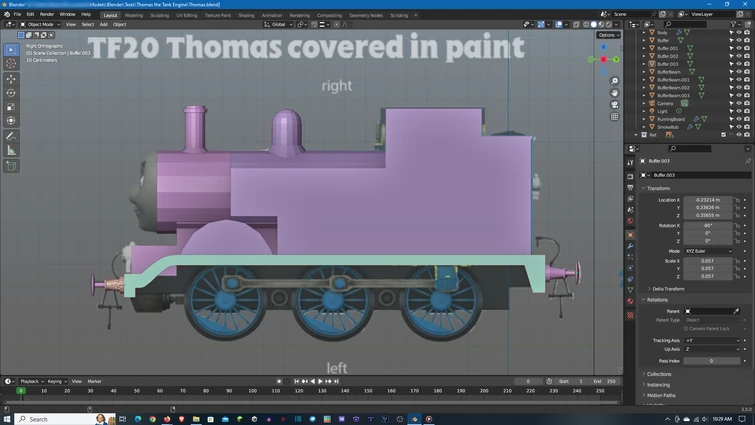Jump to the timeline end frame

pyautogui.click(x=337, y=381)
